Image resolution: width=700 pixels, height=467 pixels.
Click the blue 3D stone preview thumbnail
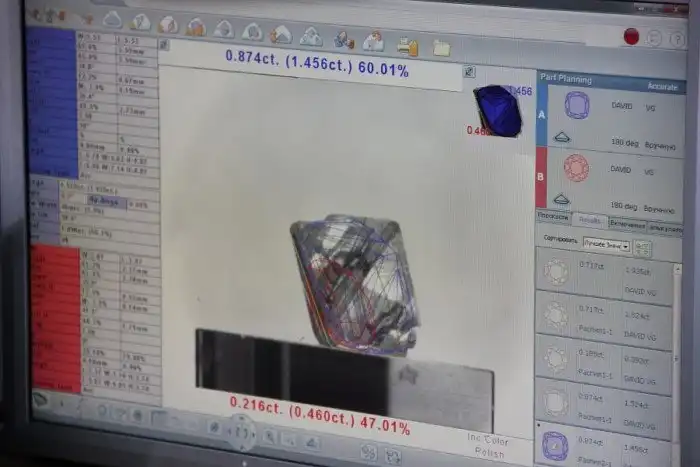click(498, 110)
